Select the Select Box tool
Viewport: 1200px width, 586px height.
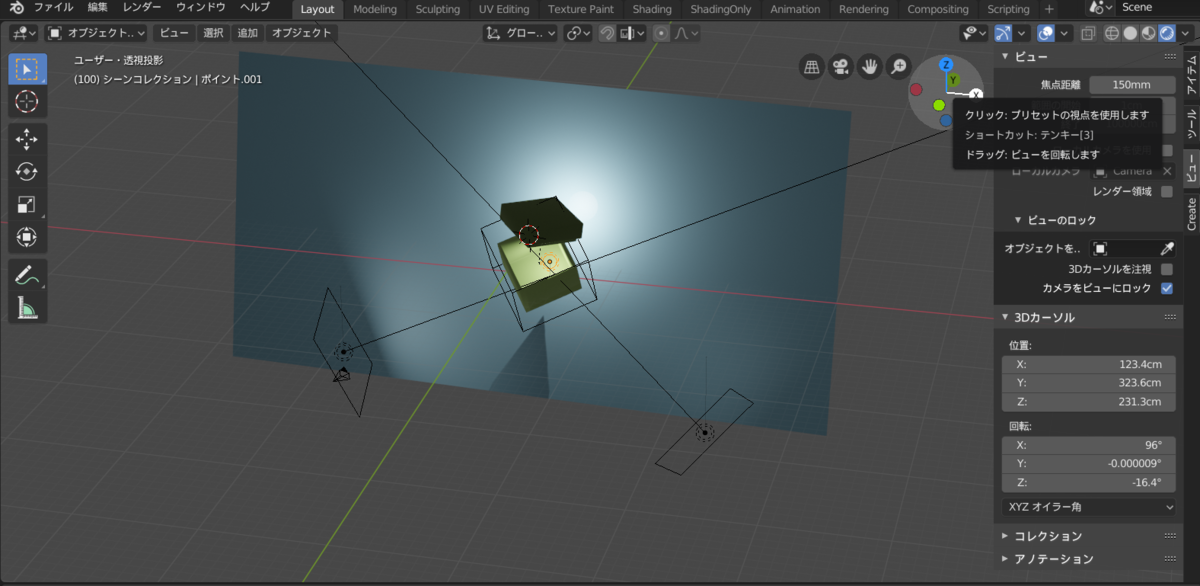coord(27,70)
